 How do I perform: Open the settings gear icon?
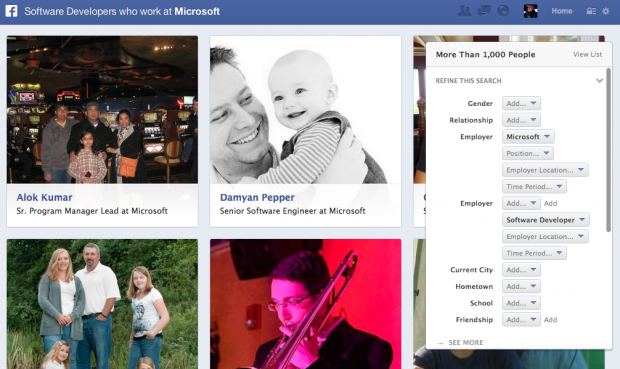[x=606, y=11]
